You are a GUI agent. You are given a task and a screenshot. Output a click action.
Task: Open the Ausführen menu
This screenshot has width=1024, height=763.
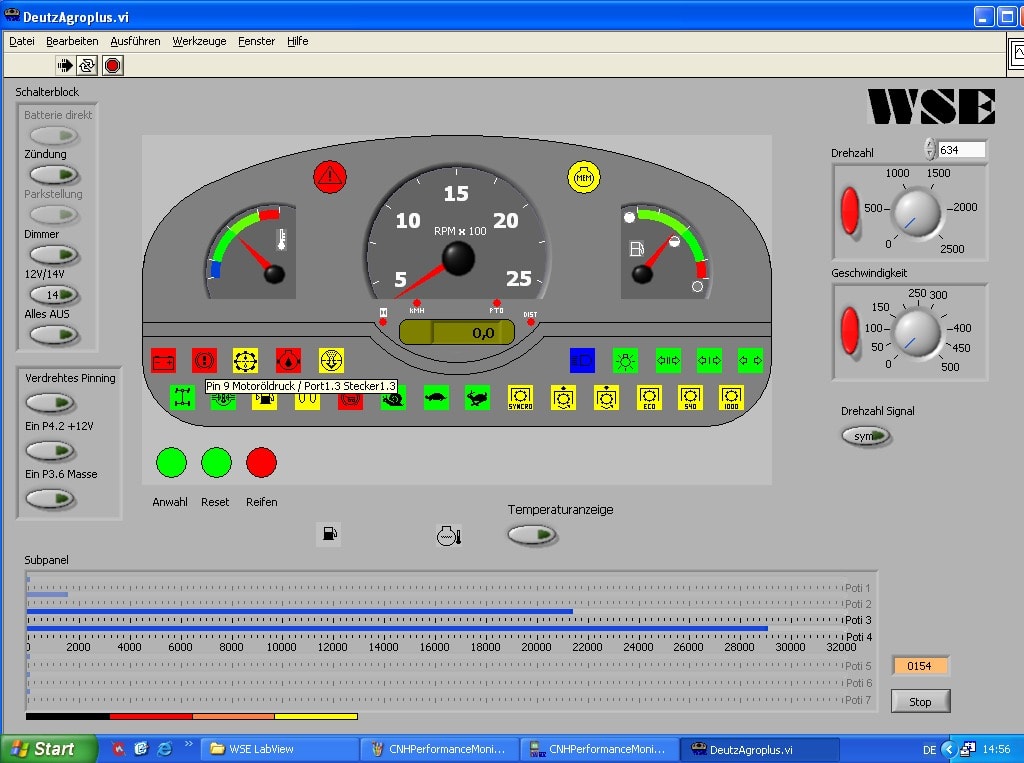point(135,41)
